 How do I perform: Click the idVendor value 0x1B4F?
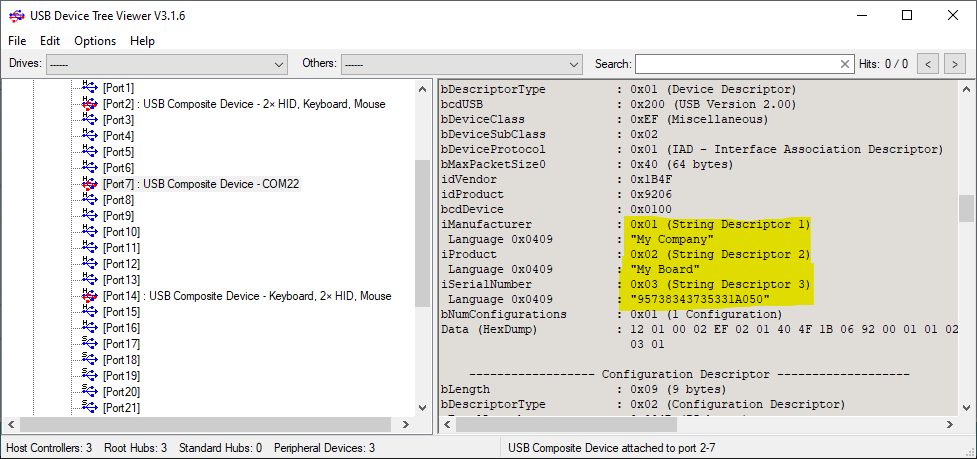point(651,179)
